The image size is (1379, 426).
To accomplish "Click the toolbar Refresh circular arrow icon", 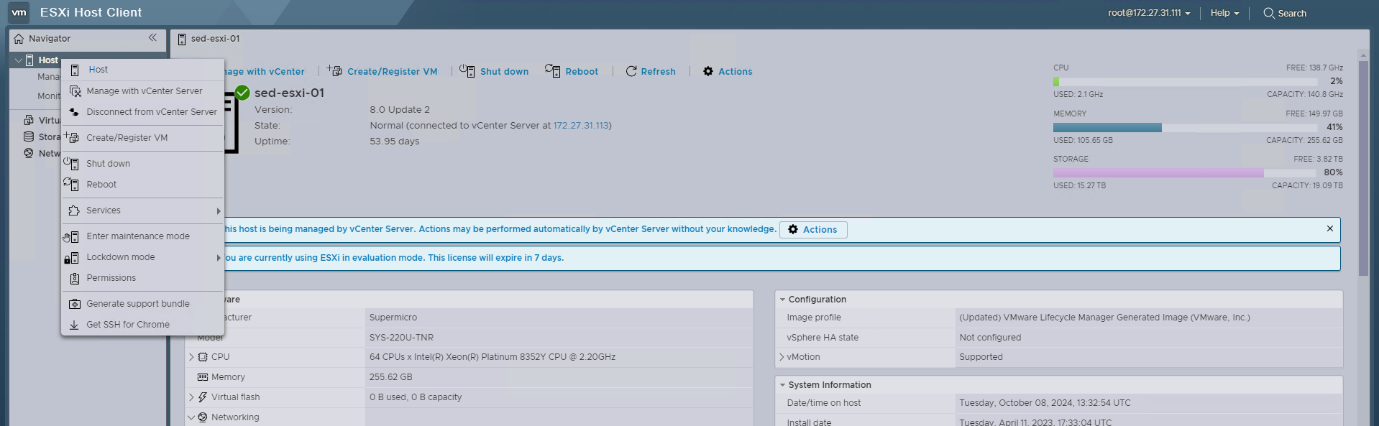I will point(631,72).
